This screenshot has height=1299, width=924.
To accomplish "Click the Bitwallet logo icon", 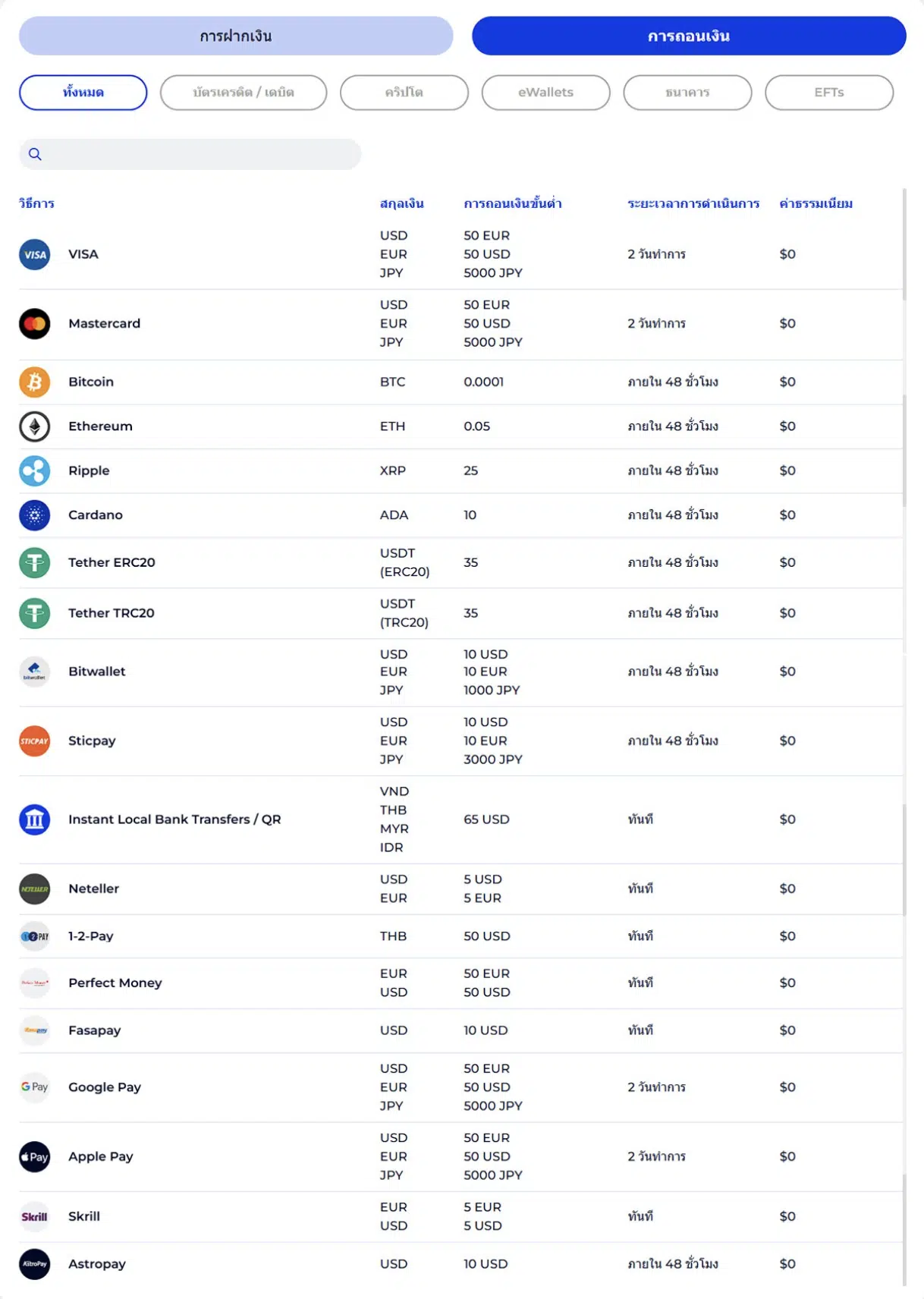I will [x=35, y=672].
